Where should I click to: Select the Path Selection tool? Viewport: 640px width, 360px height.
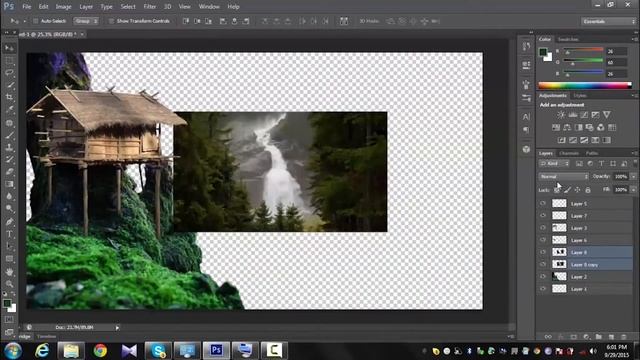click(x=9, y=246)
